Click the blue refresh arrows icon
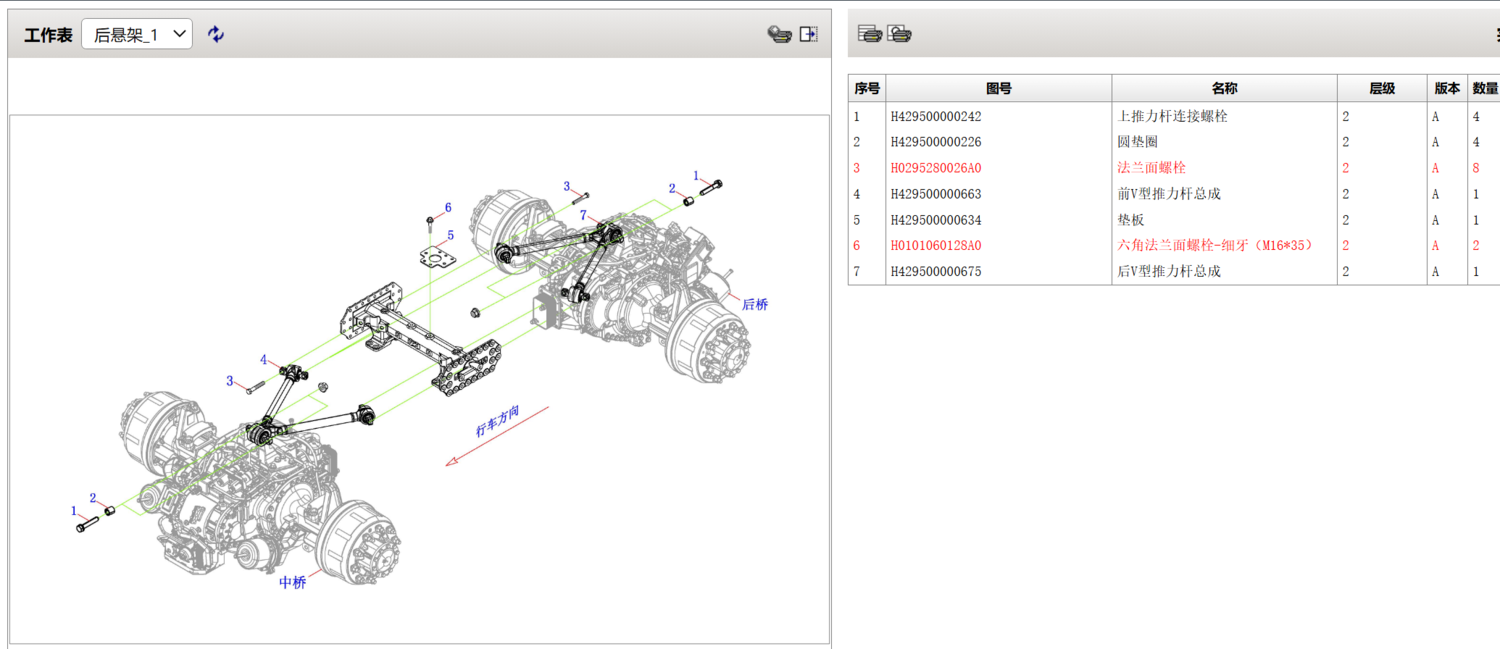This screenshot has height=649, width=1500. 216,34
